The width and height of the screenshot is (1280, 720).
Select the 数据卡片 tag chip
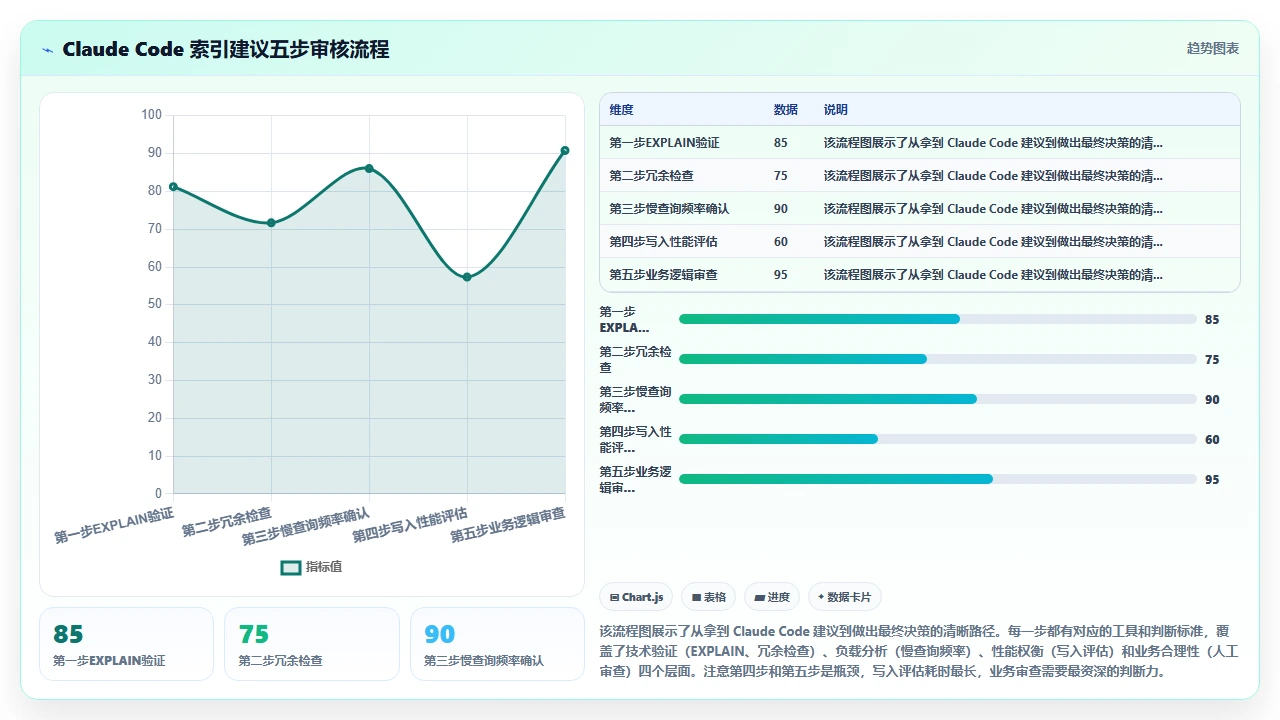pyautogui.click(x=845, y=597)
